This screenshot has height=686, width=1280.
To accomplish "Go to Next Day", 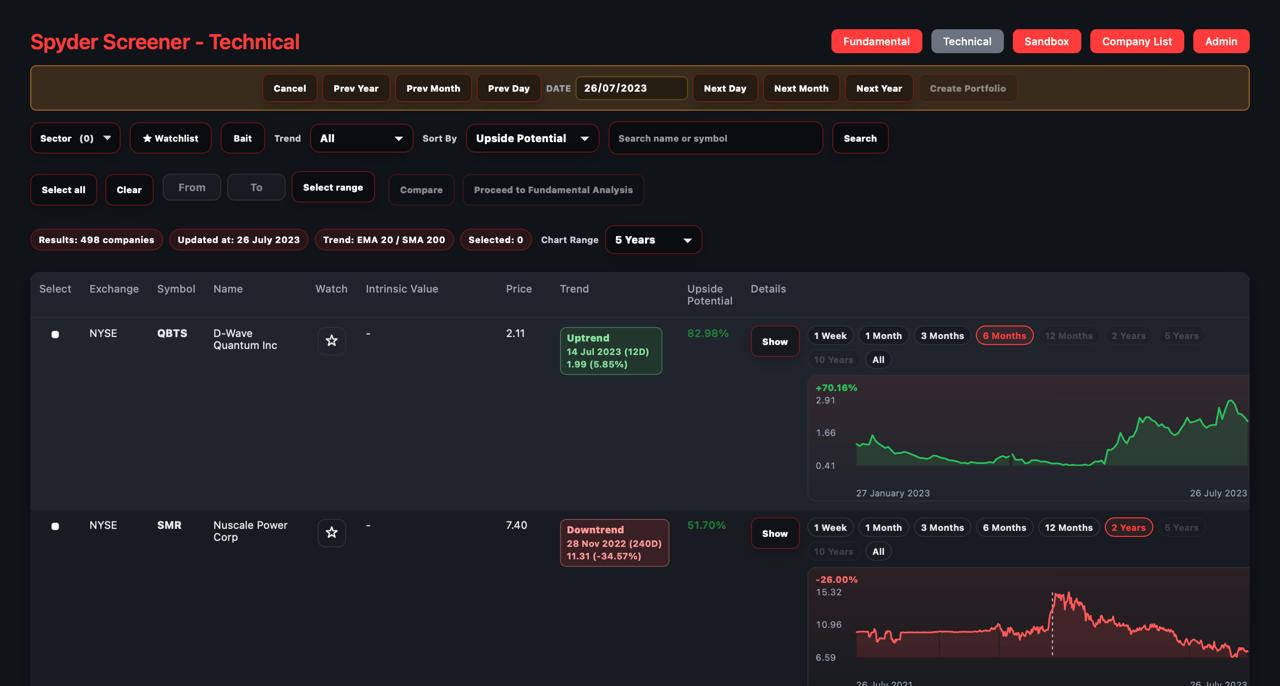I will 725,88.
